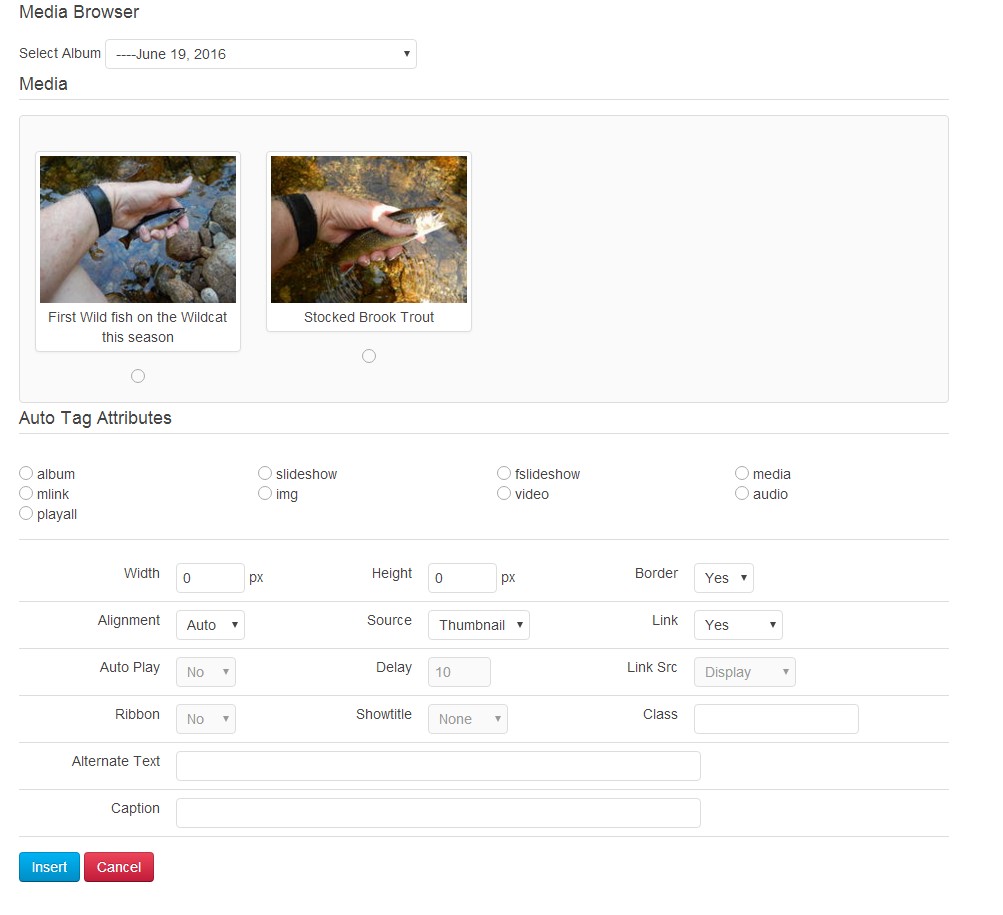
Task: Choose the playall radio button
Action: (26, 513)
